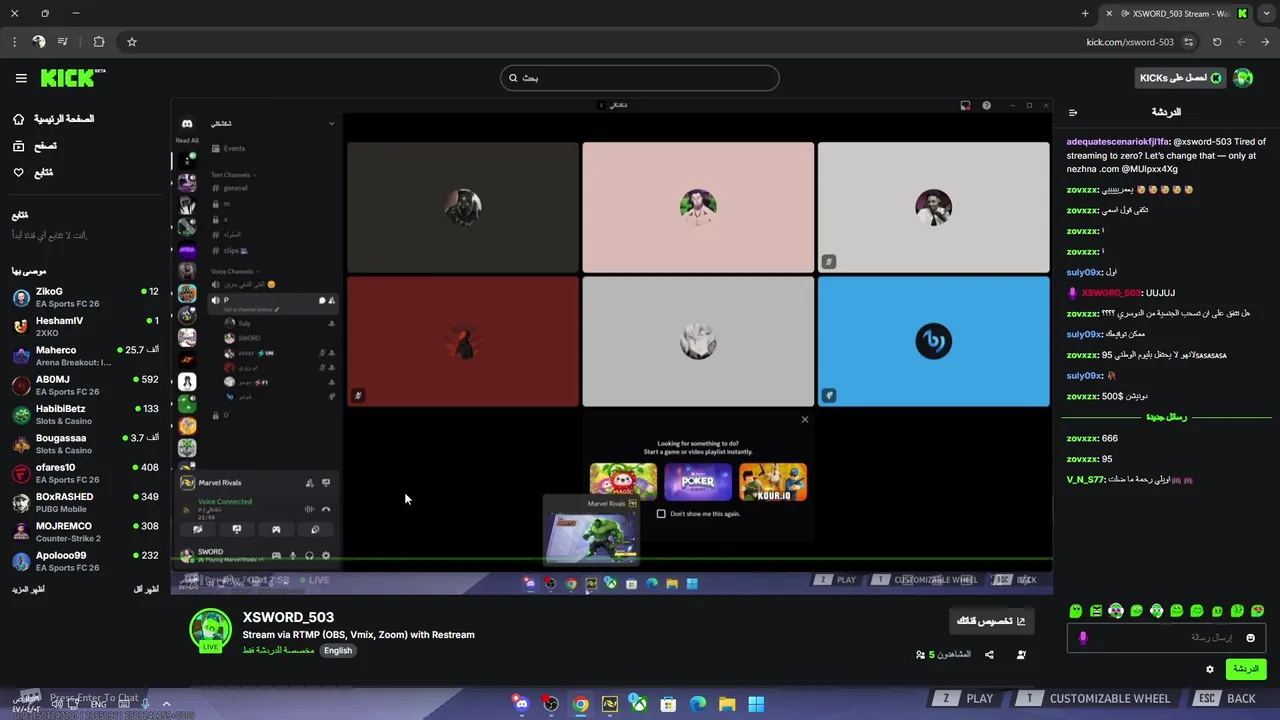
Task: Click the English language tag
Action: (x=338, y=650)
